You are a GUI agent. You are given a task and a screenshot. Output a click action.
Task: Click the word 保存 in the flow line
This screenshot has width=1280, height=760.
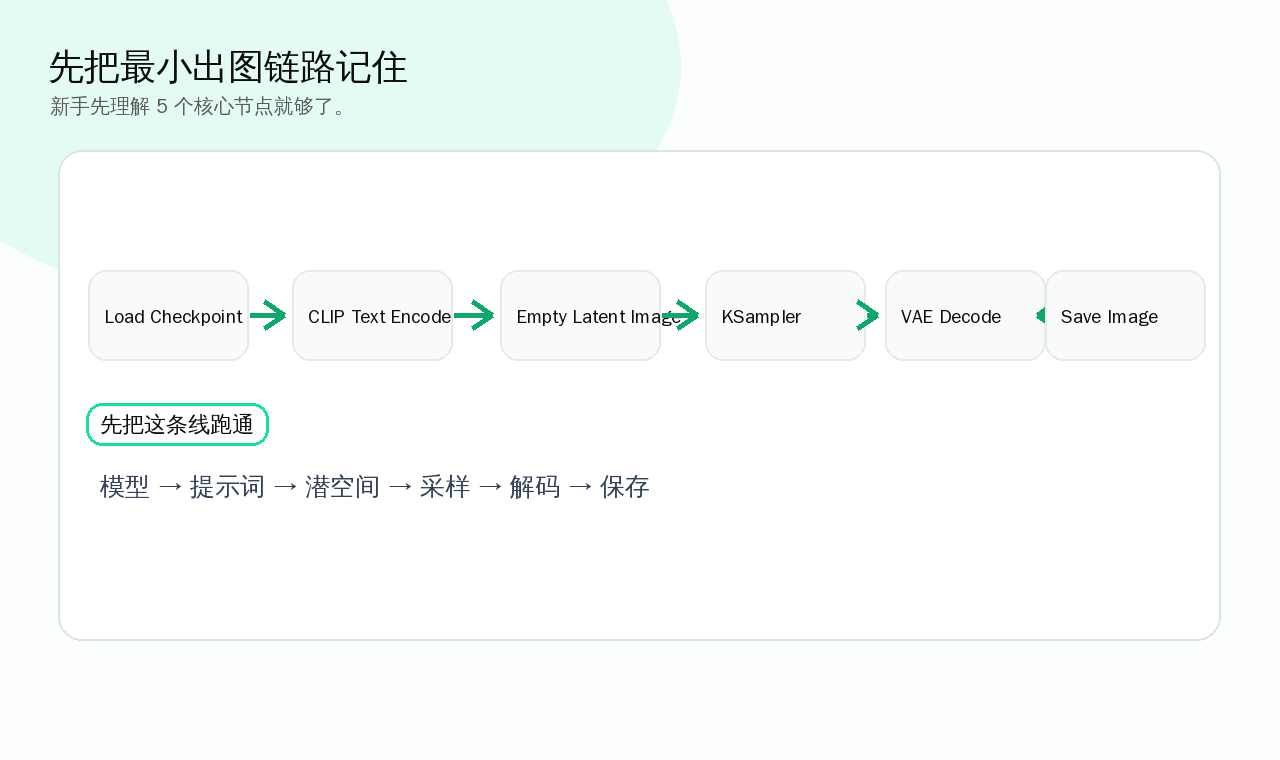625,487
